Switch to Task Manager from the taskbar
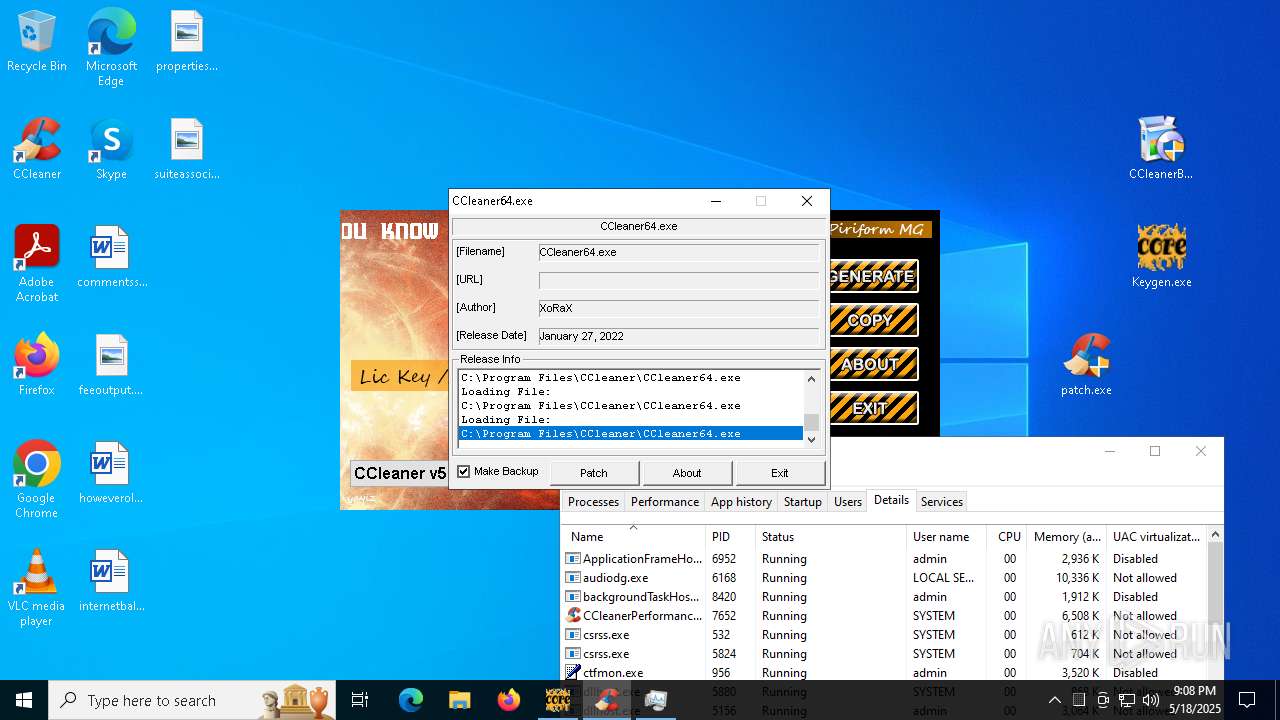Viewport: 1280px width, 720px height. coord(656,700)
